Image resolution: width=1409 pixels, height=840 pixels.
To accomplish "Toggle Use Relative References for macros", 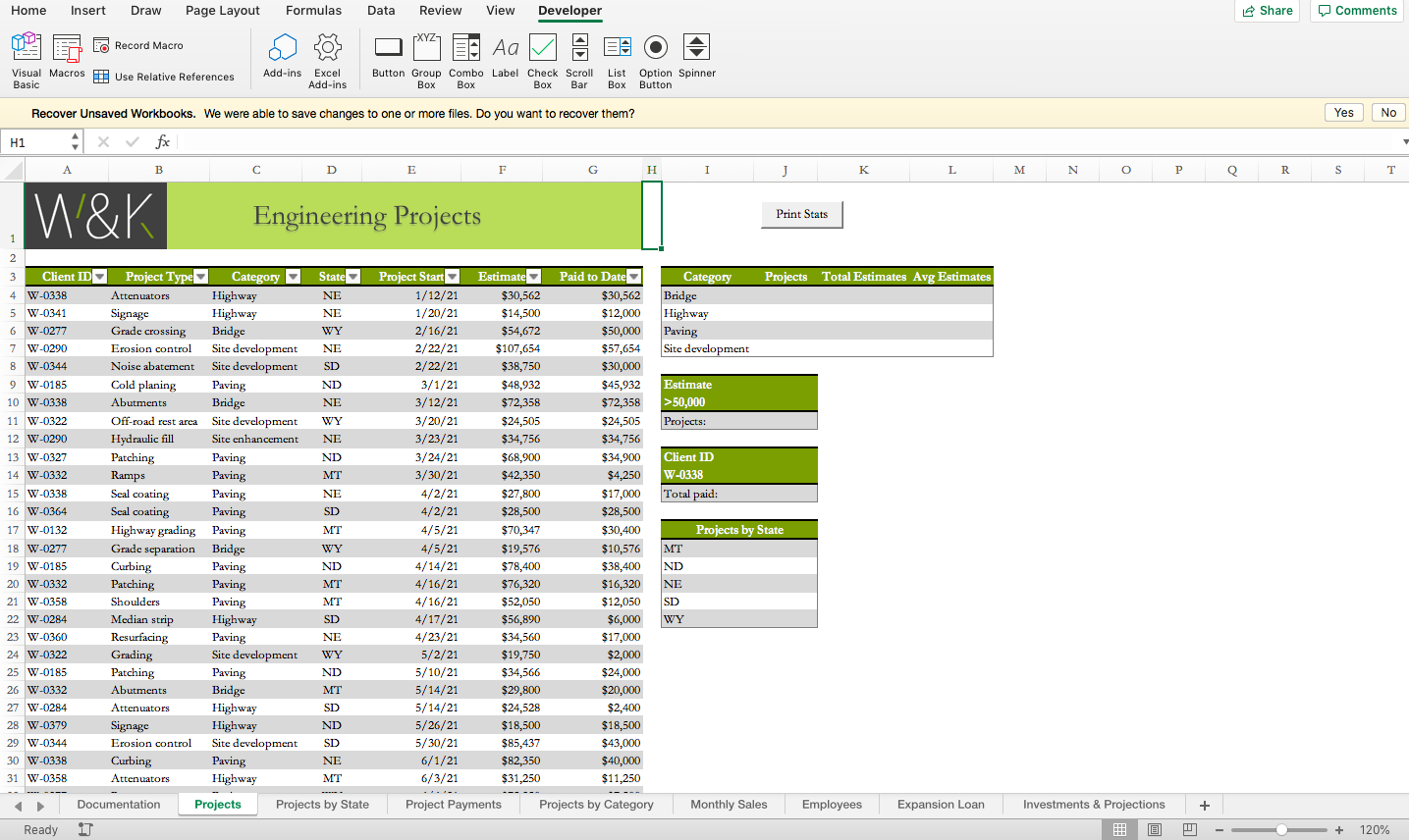I will 99,77.
